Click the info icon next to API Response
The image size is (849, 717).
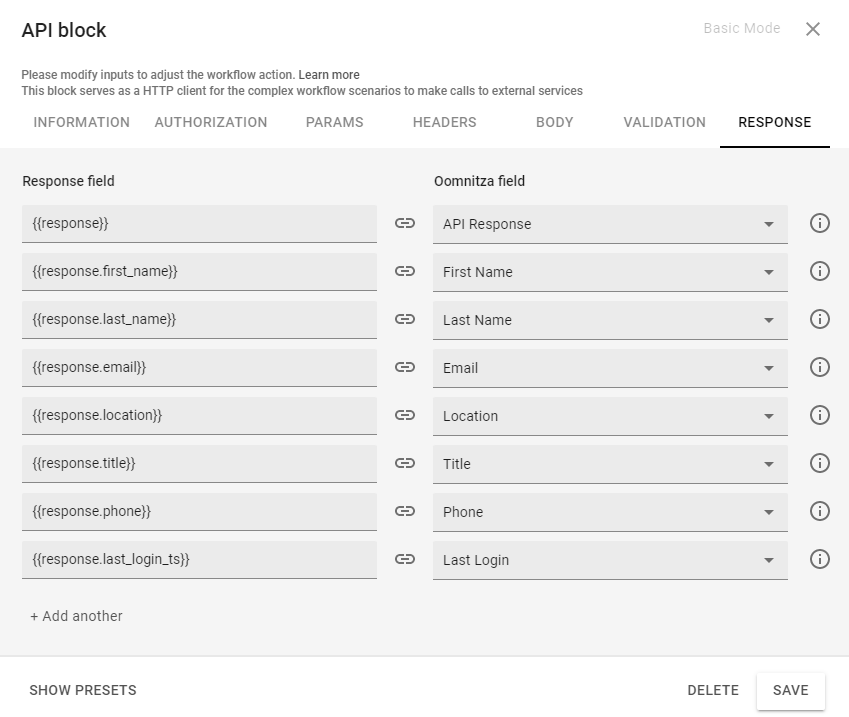click(819, 224)
